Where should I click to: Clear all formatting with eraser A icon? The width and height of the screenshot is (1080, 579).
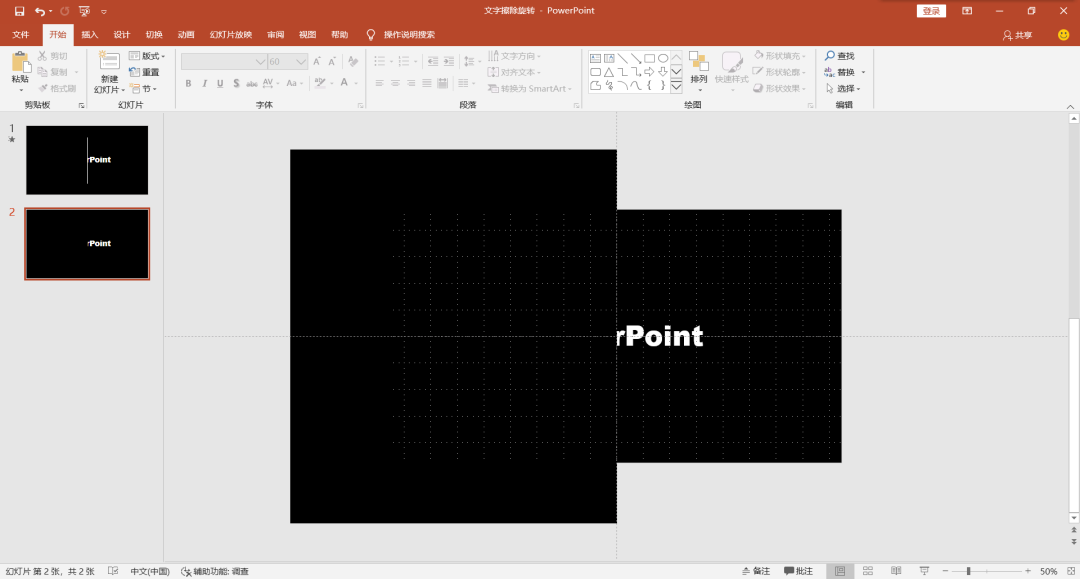click(353, 62)
